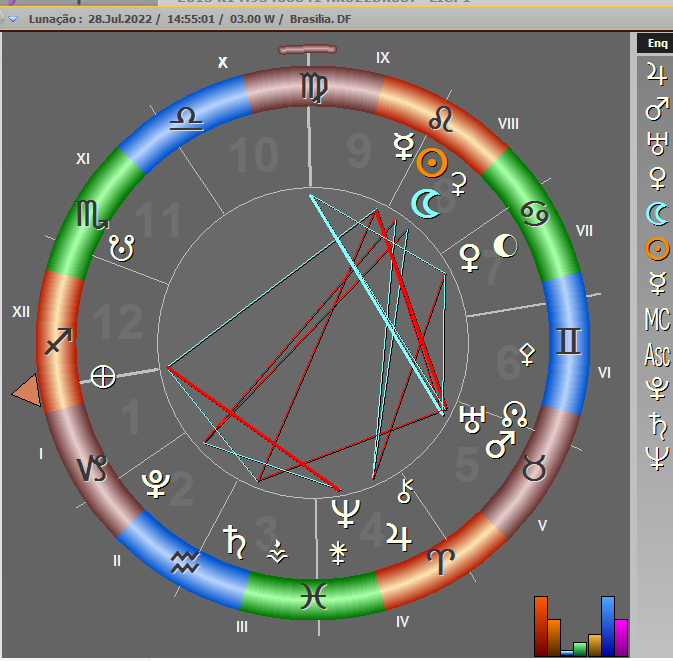Click the North Node glyph near Uranus

514,415
